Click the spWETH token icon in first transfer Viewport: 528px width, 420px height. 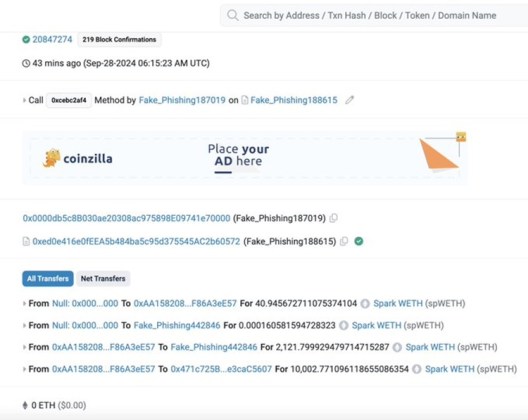[365, 304]
